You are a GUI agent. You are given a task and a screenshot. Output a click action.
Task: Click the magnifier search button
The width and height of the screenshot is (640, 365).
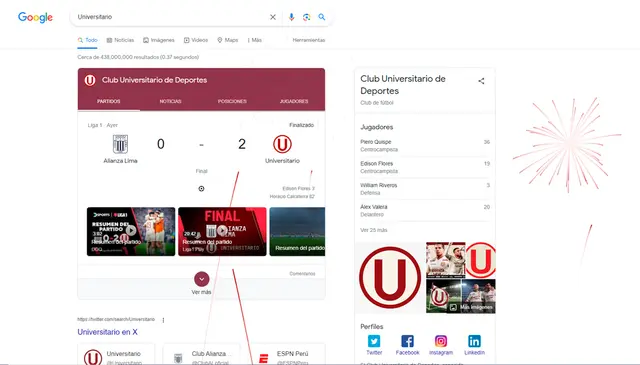pyautogui.click(x=322, y=17)
